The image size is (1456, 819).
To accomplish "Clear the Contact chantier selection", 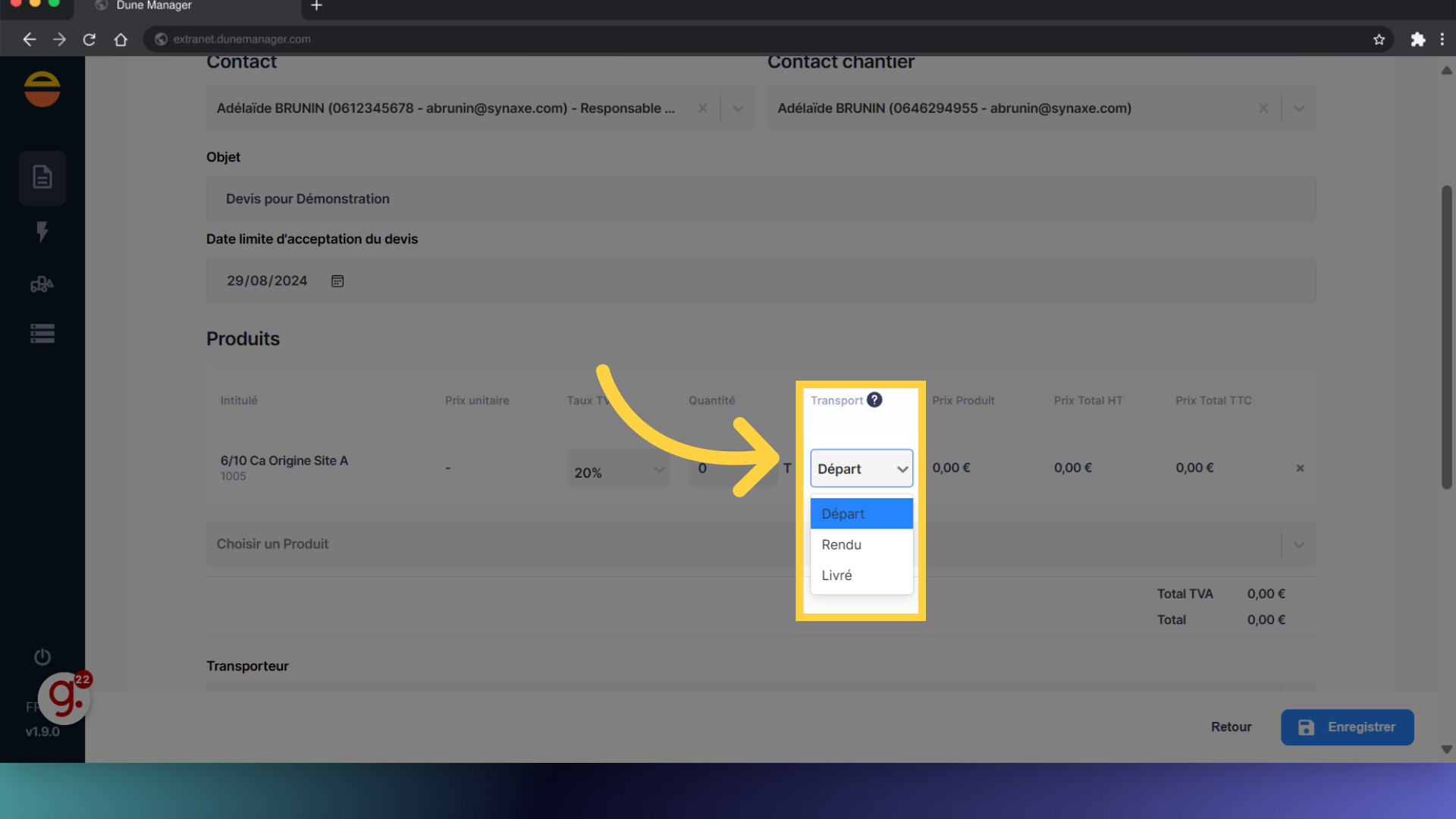I will (1263, 108).
